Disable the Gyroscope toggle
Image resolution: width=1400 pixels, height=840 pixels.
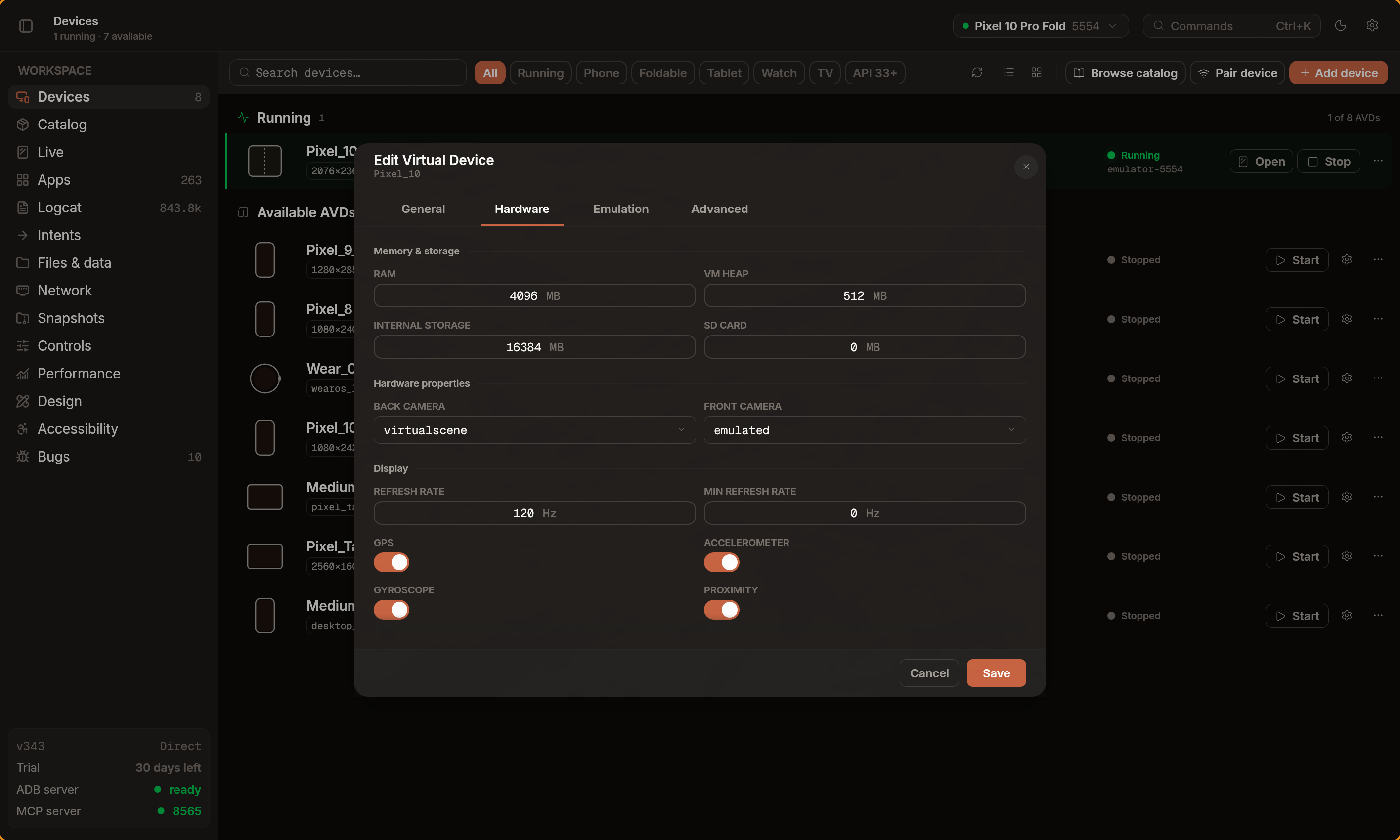(x=391, y=610)
